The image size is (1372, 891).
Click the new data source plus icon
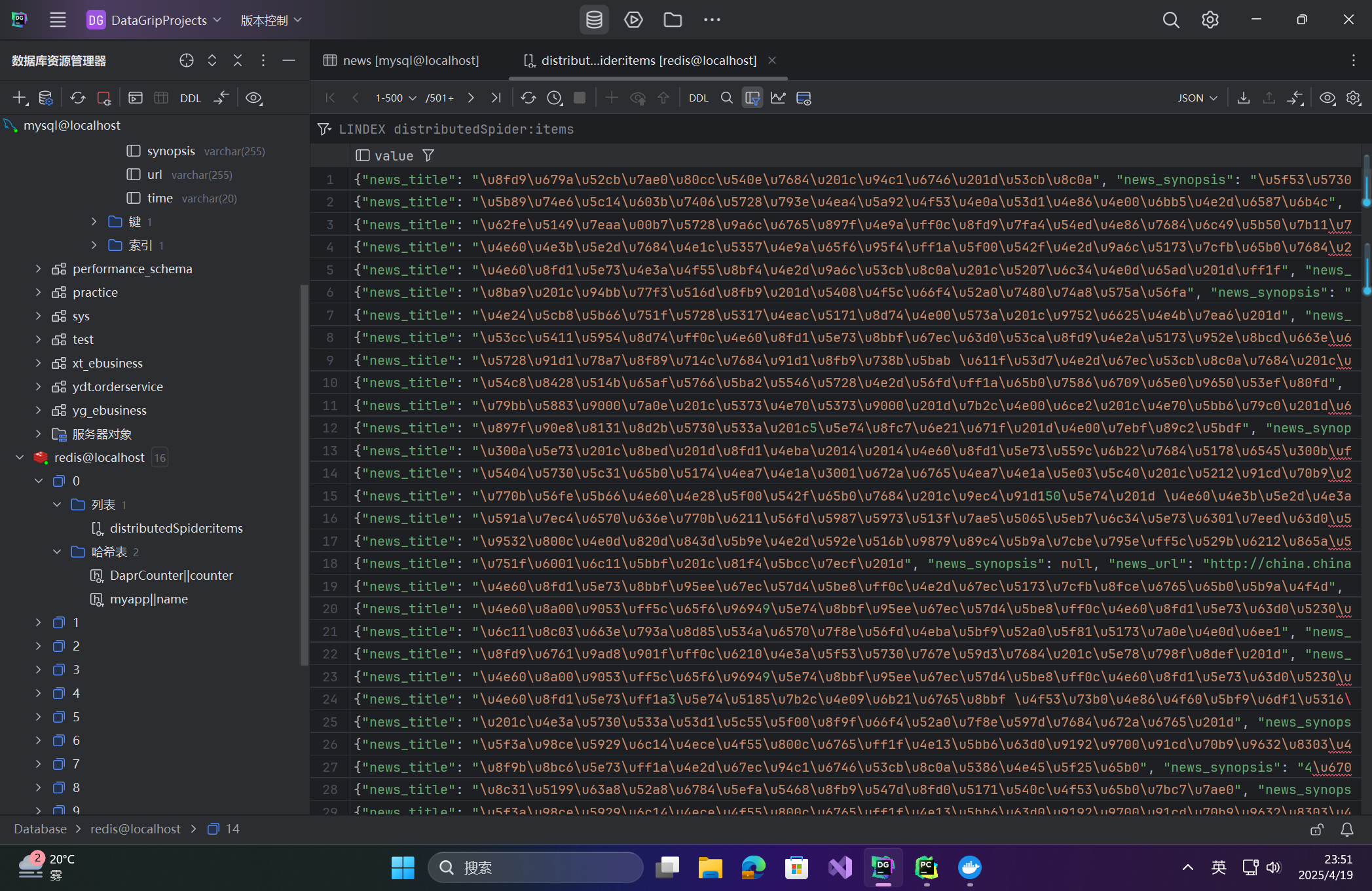coord(20,98)
